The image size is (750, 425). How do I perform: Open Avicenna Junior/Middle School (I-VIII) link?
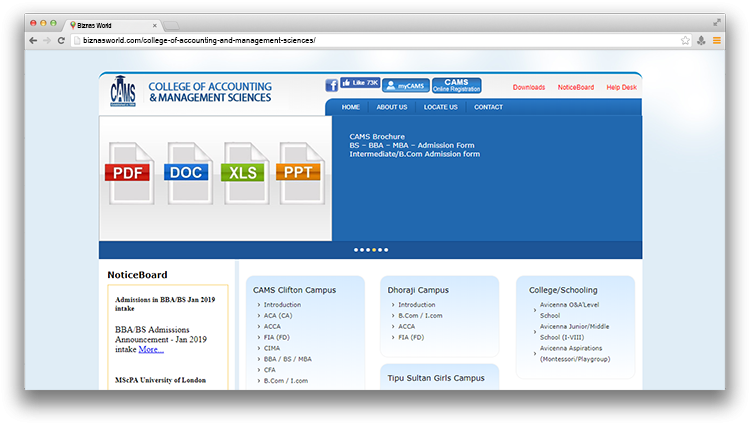574,332
